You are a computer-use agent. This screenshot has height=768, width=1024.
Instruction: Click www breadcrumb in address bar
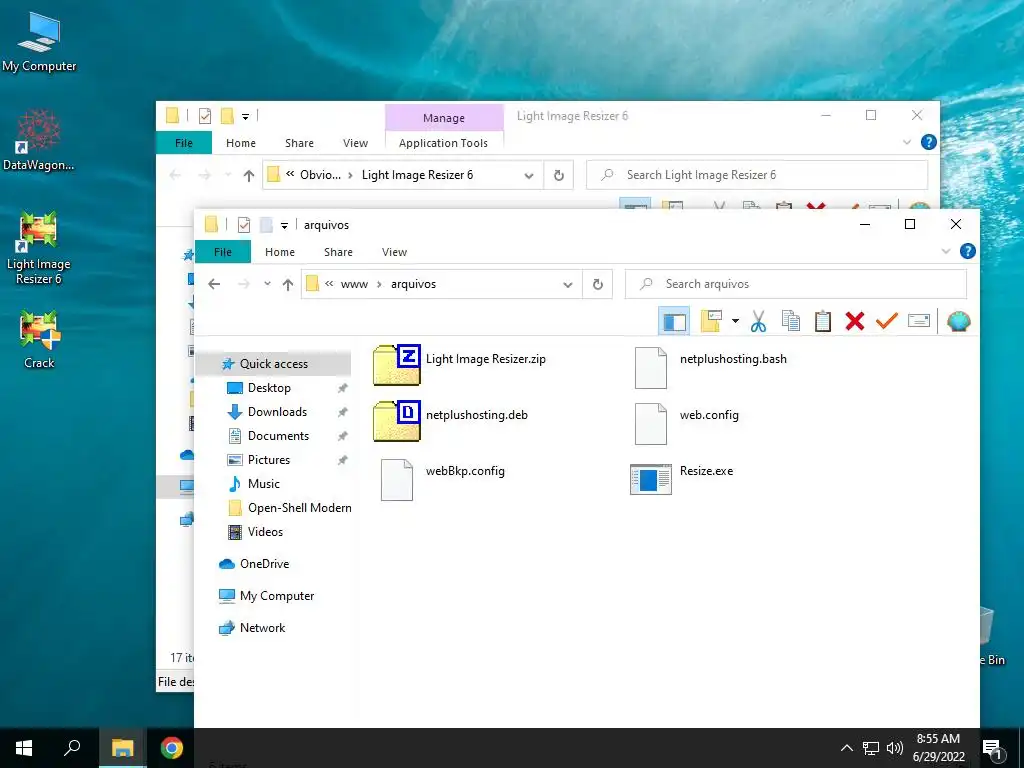[x=354, y=284]
